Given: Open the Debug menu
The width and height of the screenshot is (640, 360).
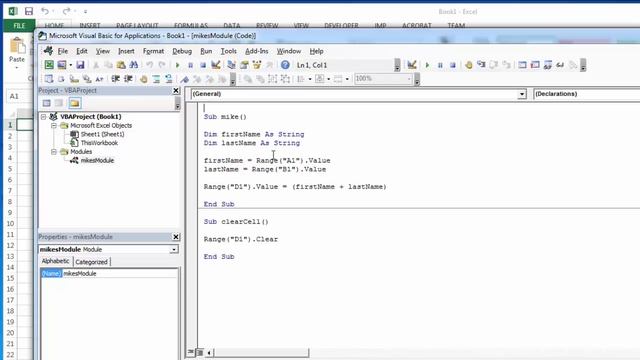Looking at the screenshot, I should coord(182,51).
